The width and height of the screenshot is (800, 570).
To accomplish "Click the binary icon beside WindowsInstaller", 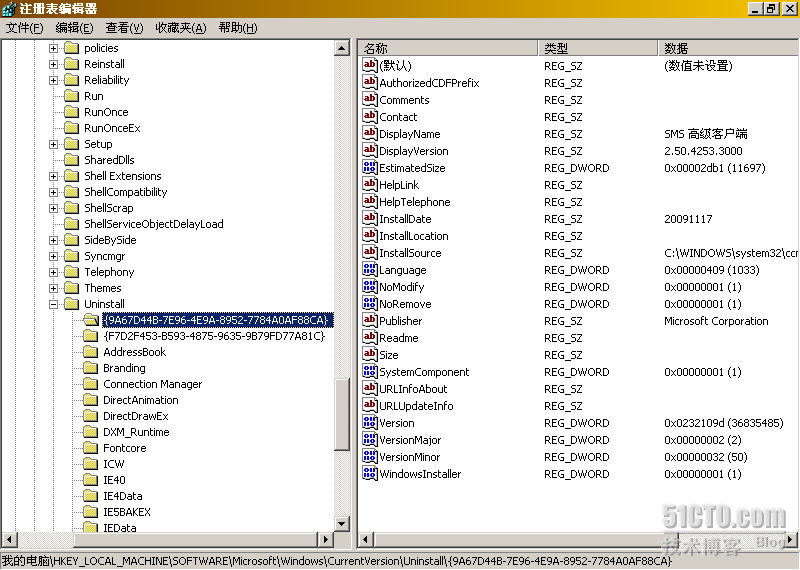I will 369,474.
